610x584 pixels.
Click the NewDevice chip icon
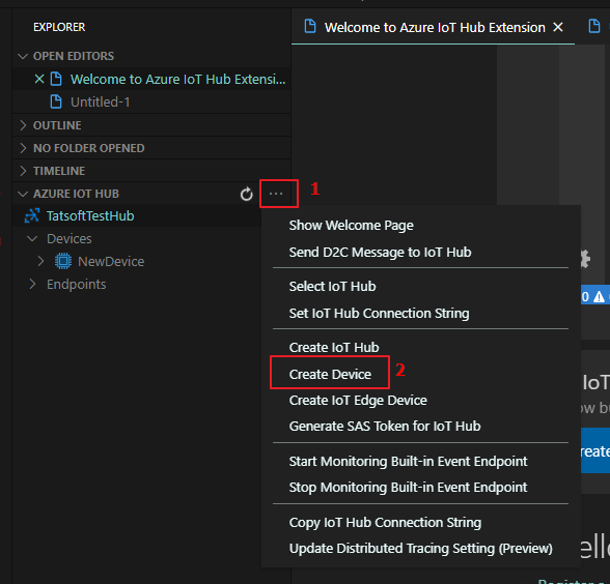pos(63,261)
